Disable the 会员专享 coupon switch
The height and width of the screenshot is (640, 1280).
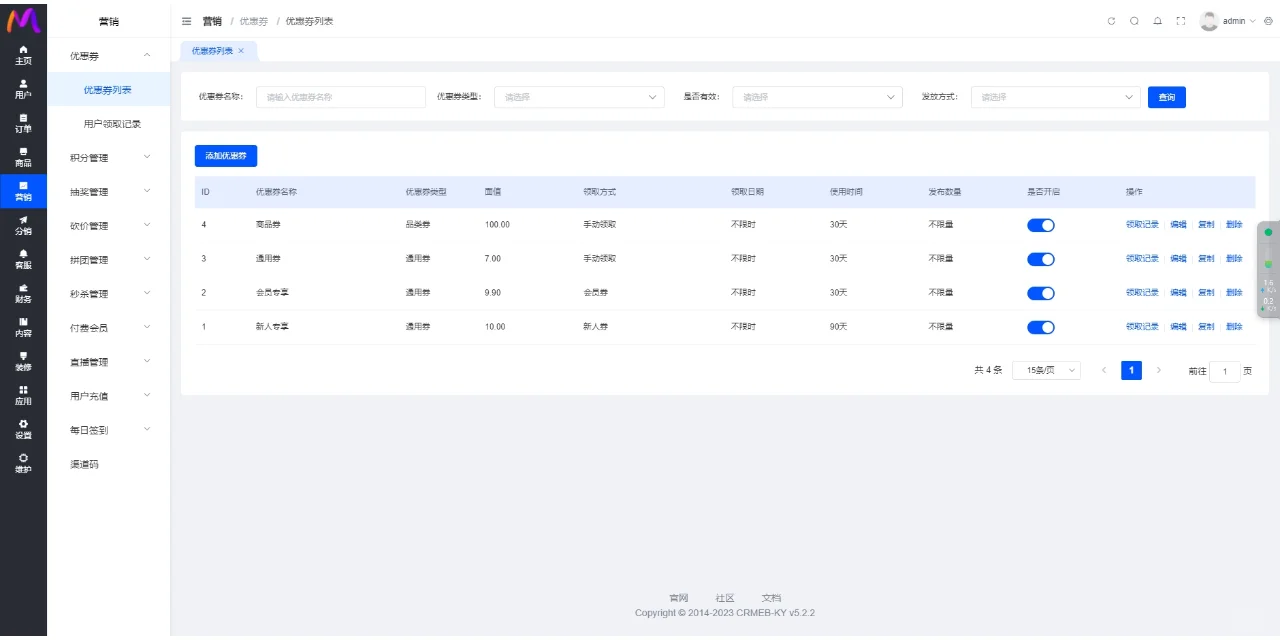click(x=1040, y=293)
